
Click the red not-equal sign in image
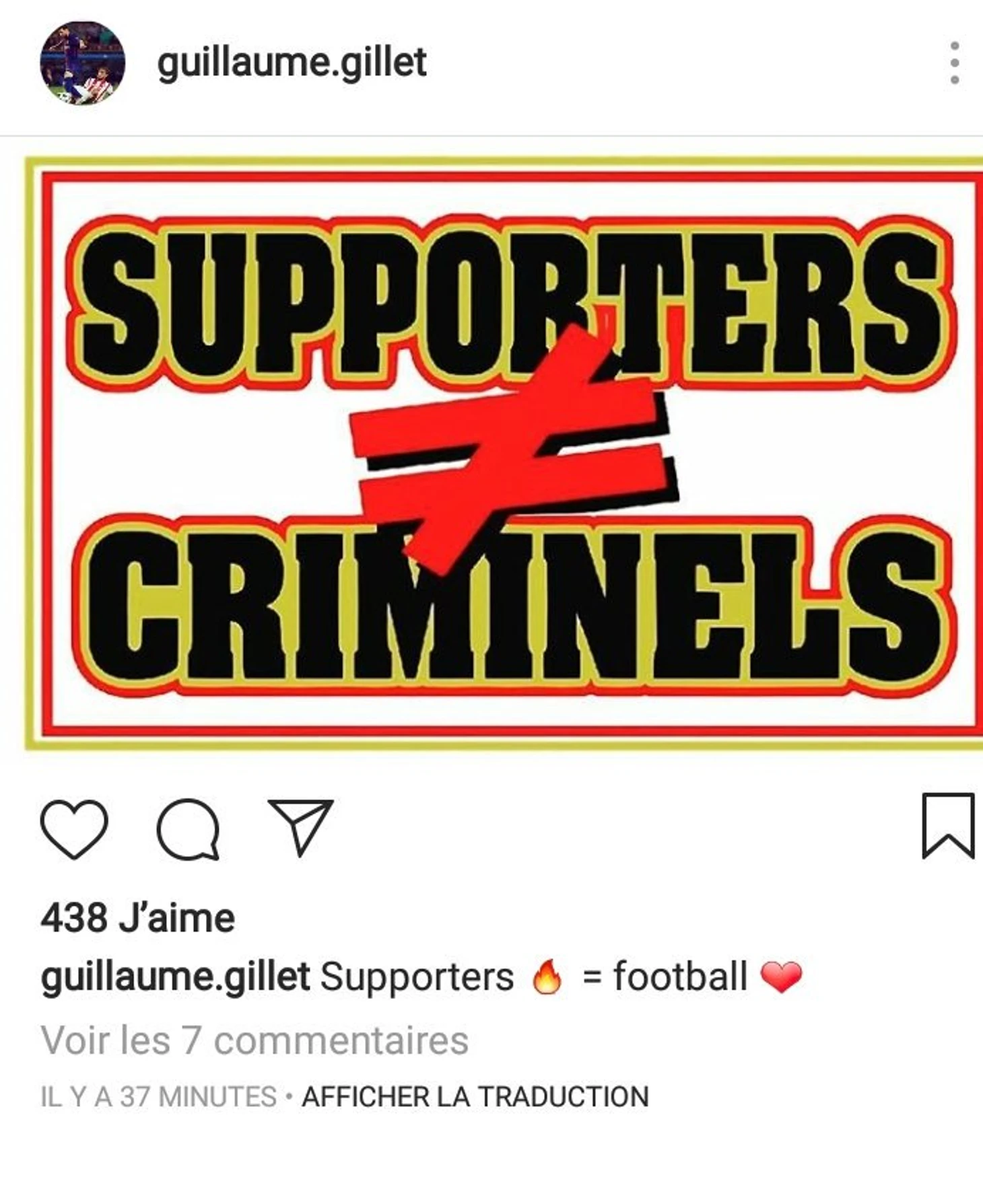512,449
